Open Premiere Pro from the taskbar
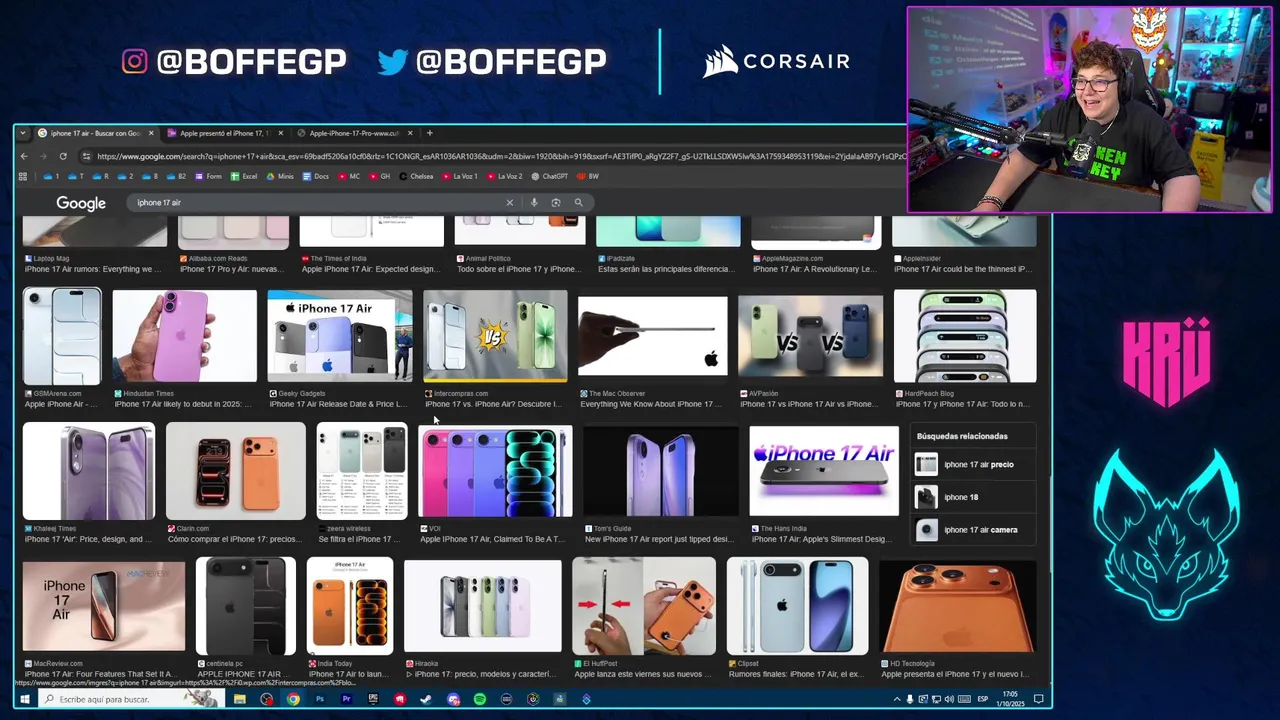Viewport: 1280px width, 720px height. (x=347, y=699)
